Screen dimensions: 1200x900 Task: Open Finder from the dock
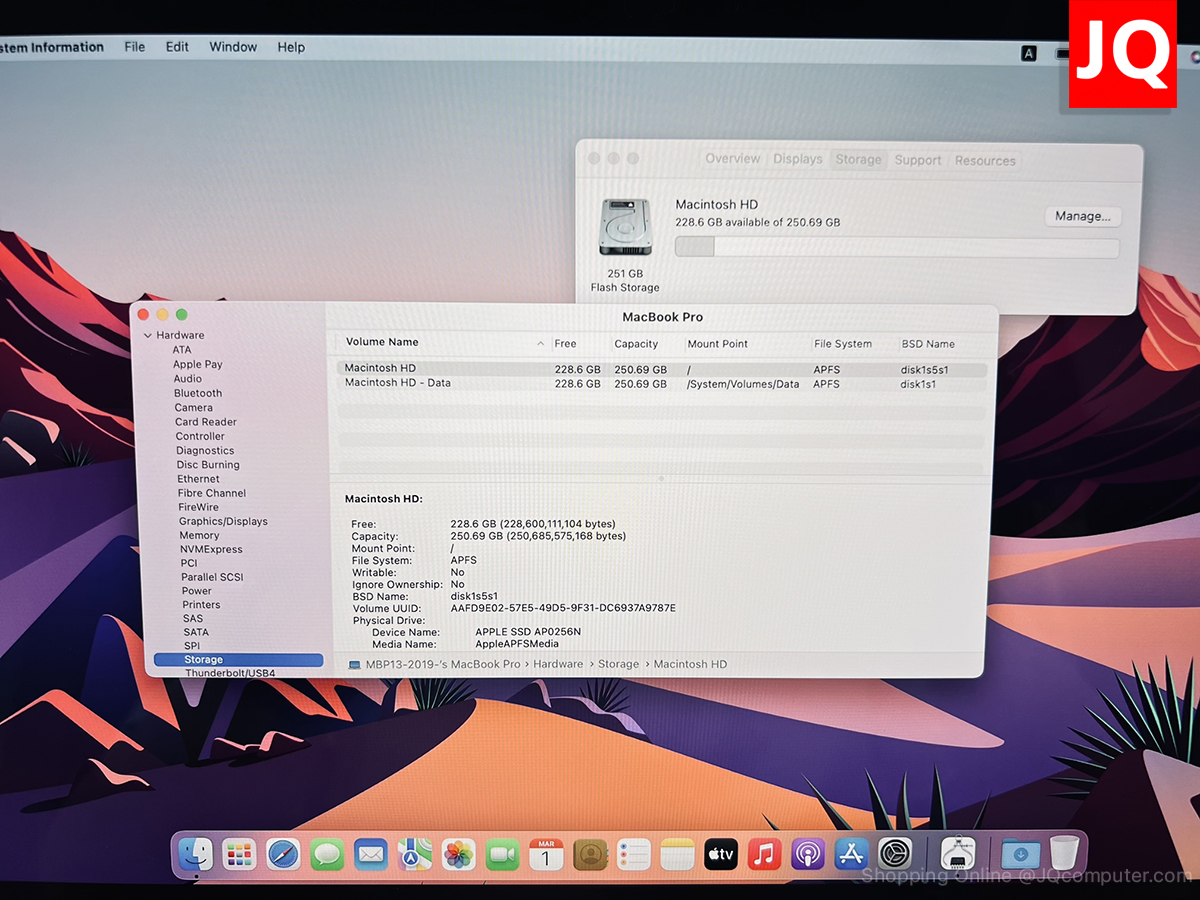point(195,854)
